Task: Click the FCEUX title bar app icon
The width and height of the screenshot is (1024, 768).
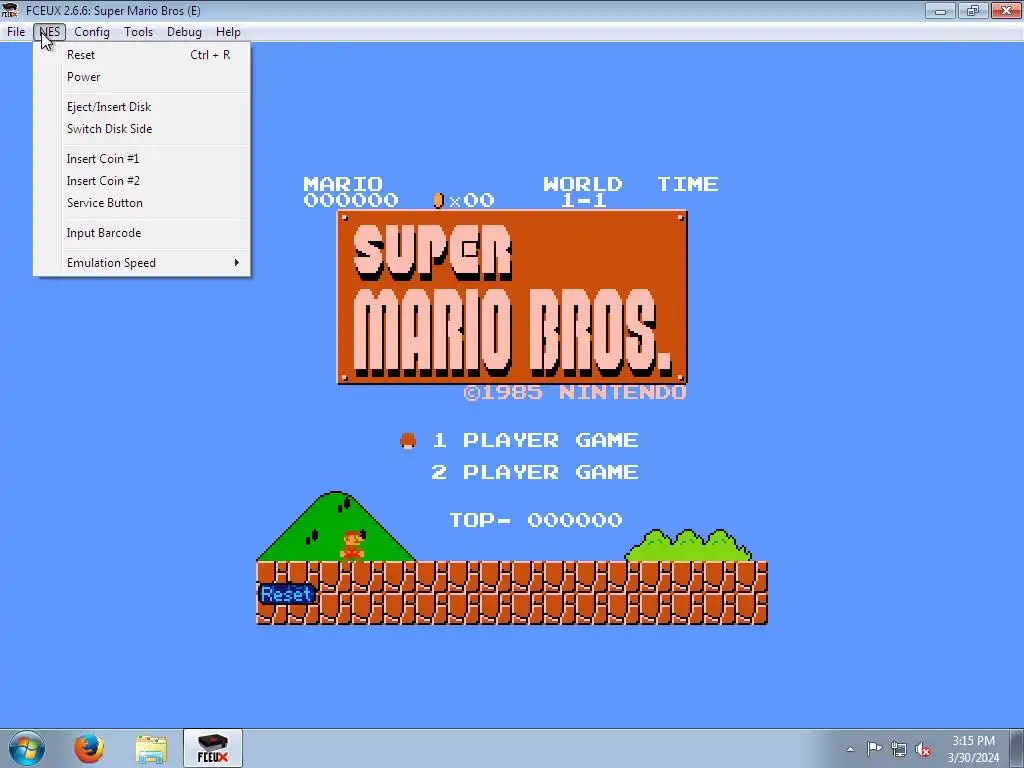Action: pyautogui.click(x=10, y=10)
